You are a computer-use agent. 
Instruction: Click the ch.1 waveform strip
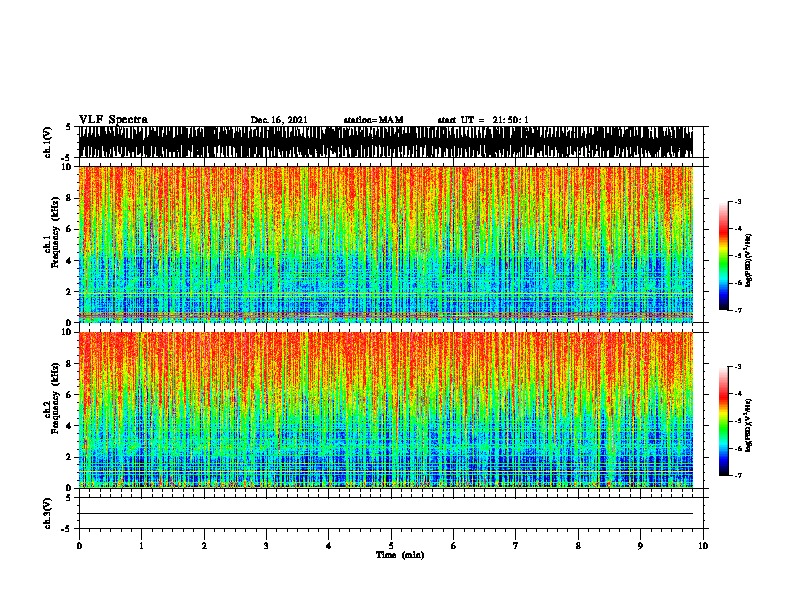386,142
